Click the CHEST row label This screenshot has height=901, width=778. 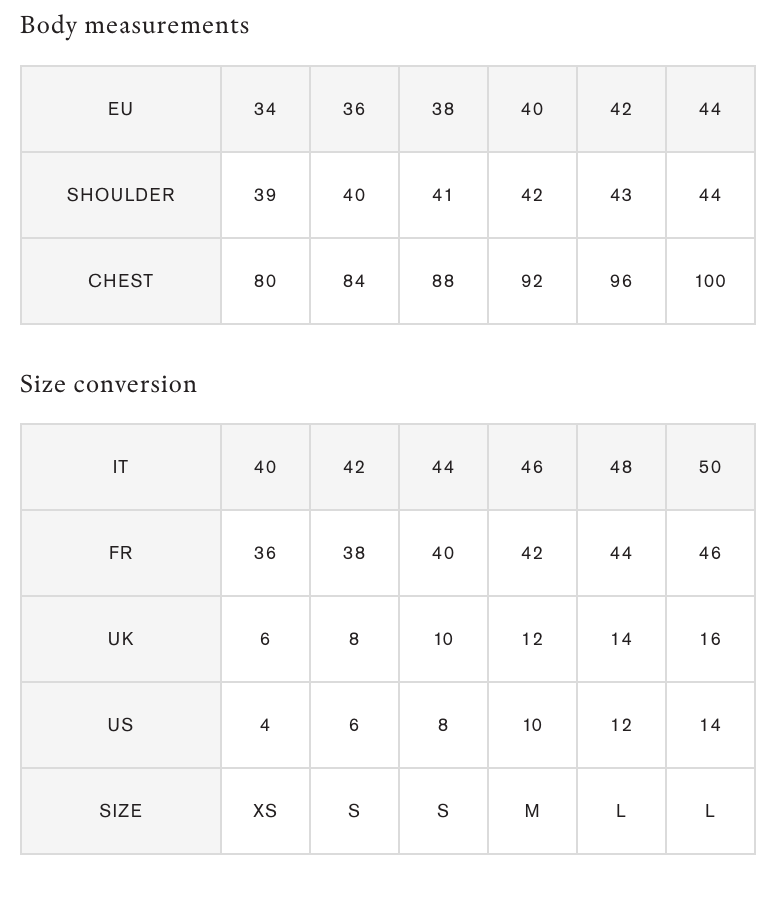(120, 281)
